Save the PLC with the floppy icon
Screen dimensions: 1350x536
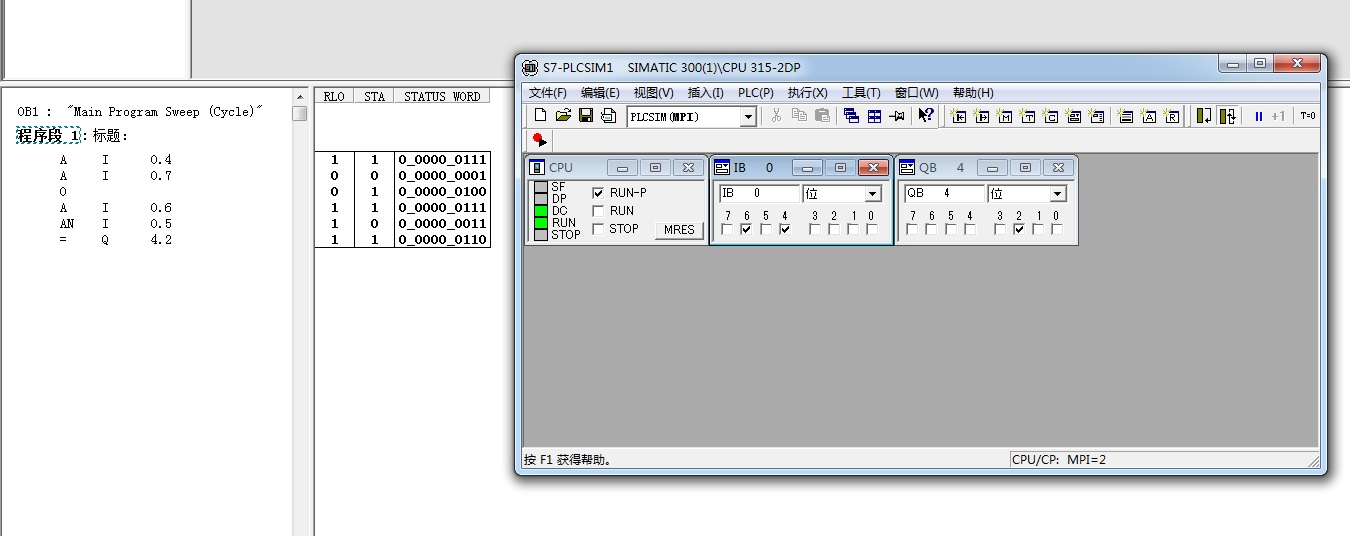pos(586,116)
